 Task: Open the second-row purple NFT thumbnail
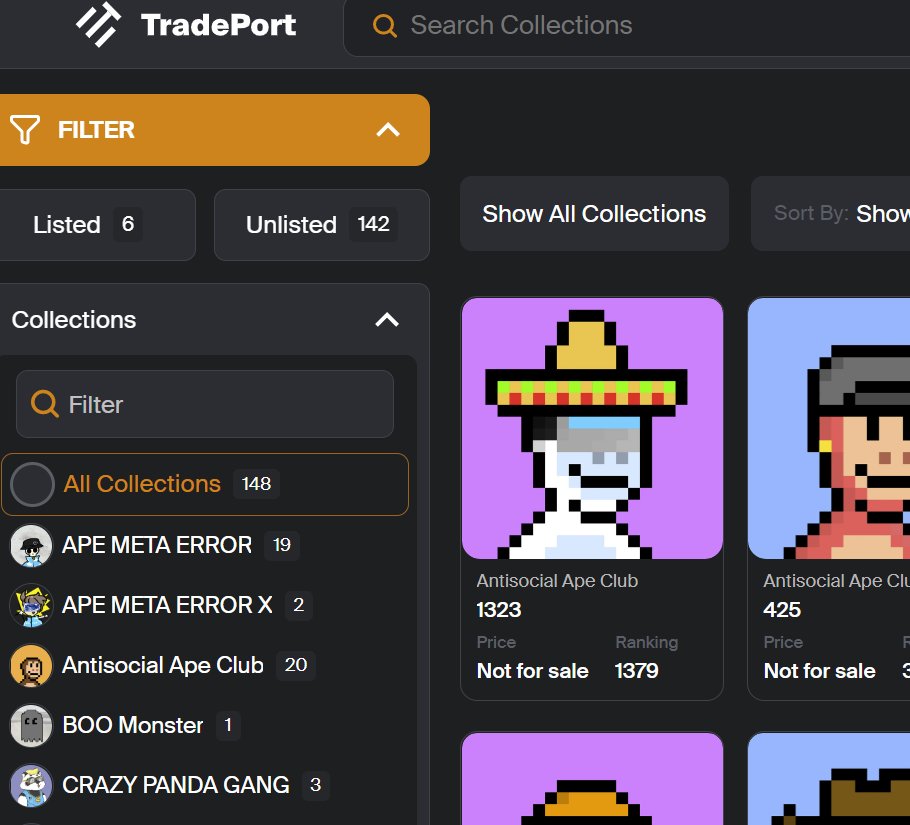click(x=593, y=779)
